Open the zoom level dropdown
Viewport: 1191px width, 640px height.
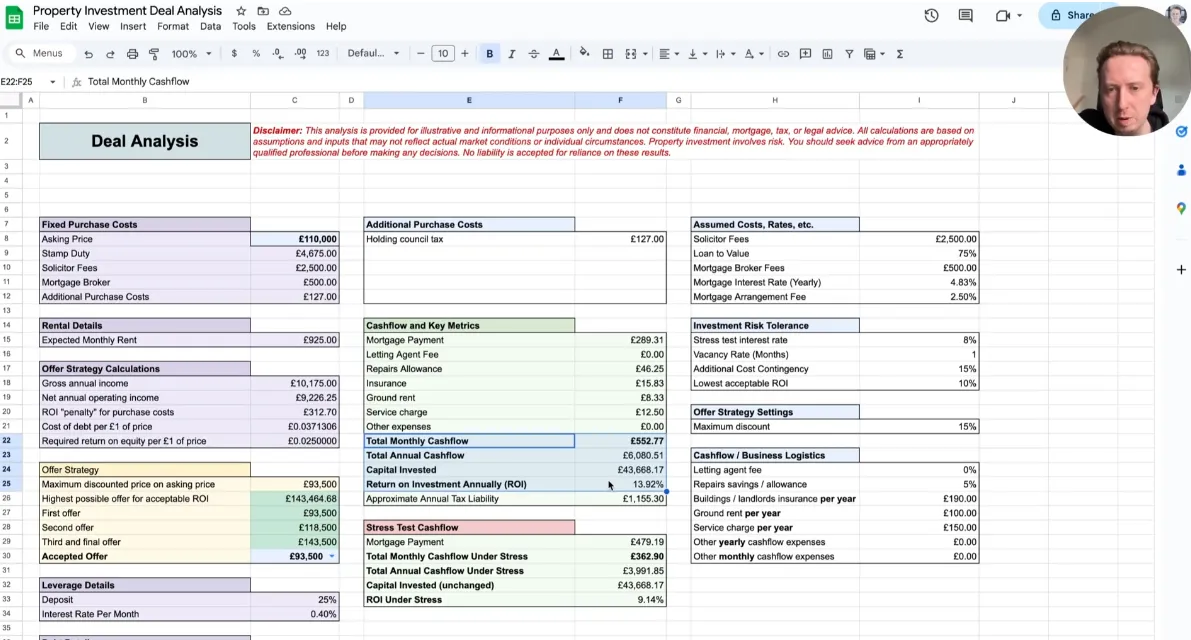click(190, 54)
